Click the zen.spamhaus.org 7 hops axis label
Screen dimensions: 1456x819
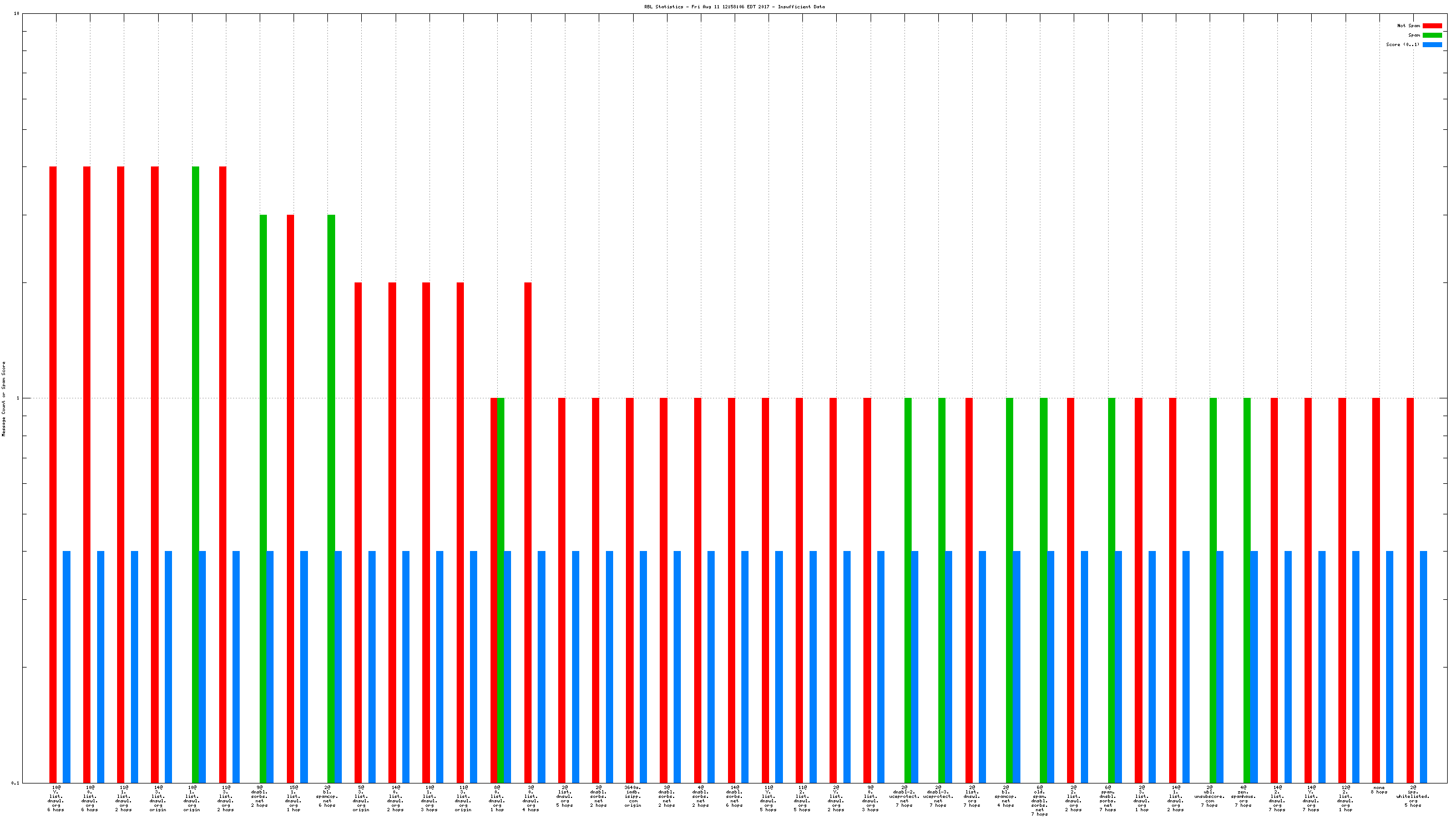(1243, 796)
